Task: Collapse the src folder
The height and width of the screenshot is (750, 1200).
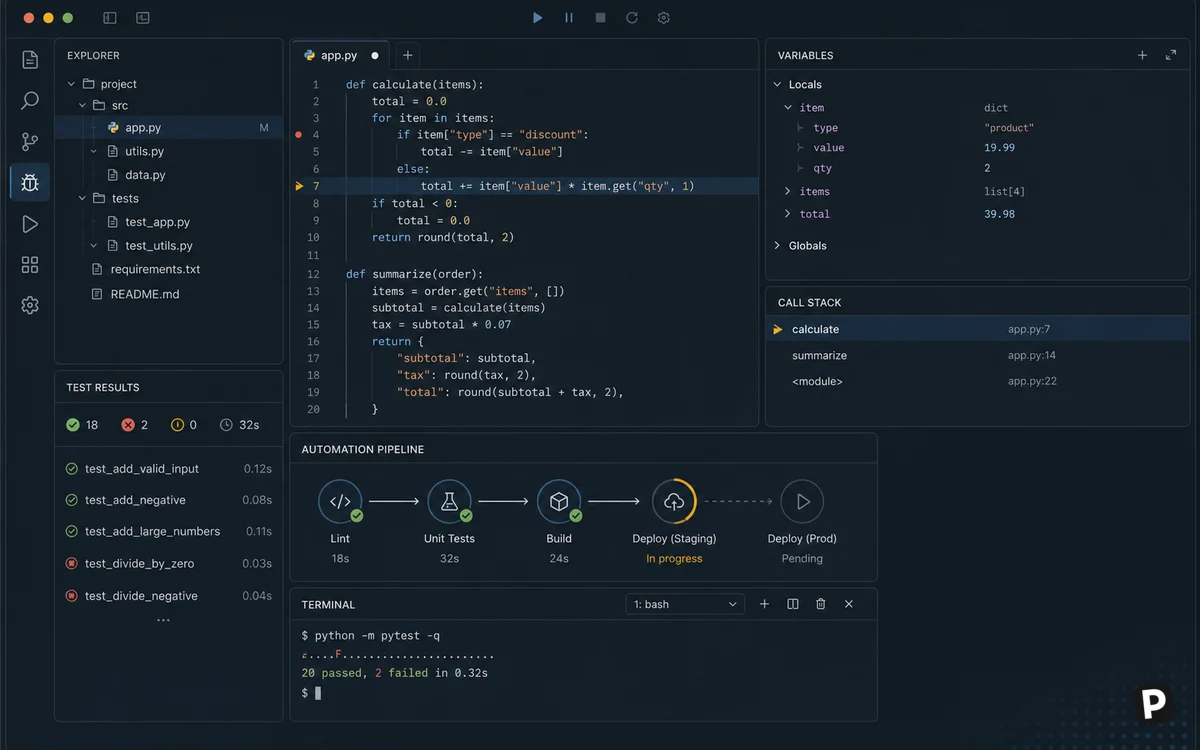Action: [x=83, y=105]
